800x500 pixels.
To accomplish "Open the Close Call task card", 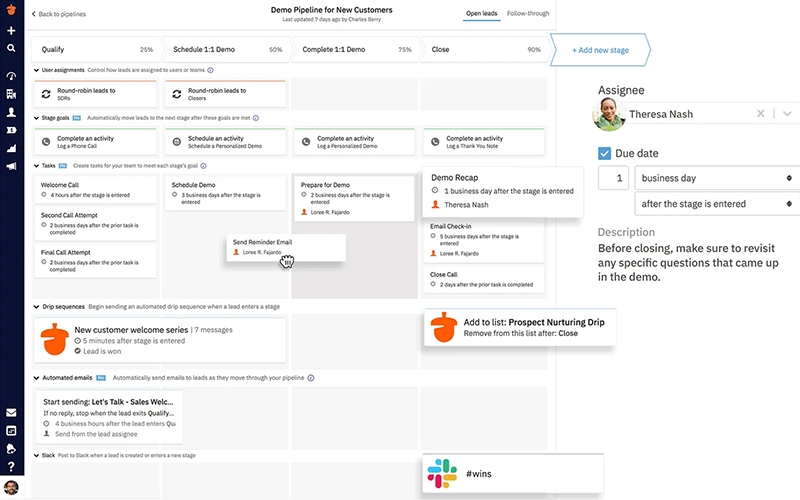I will [x=484, y=279].
